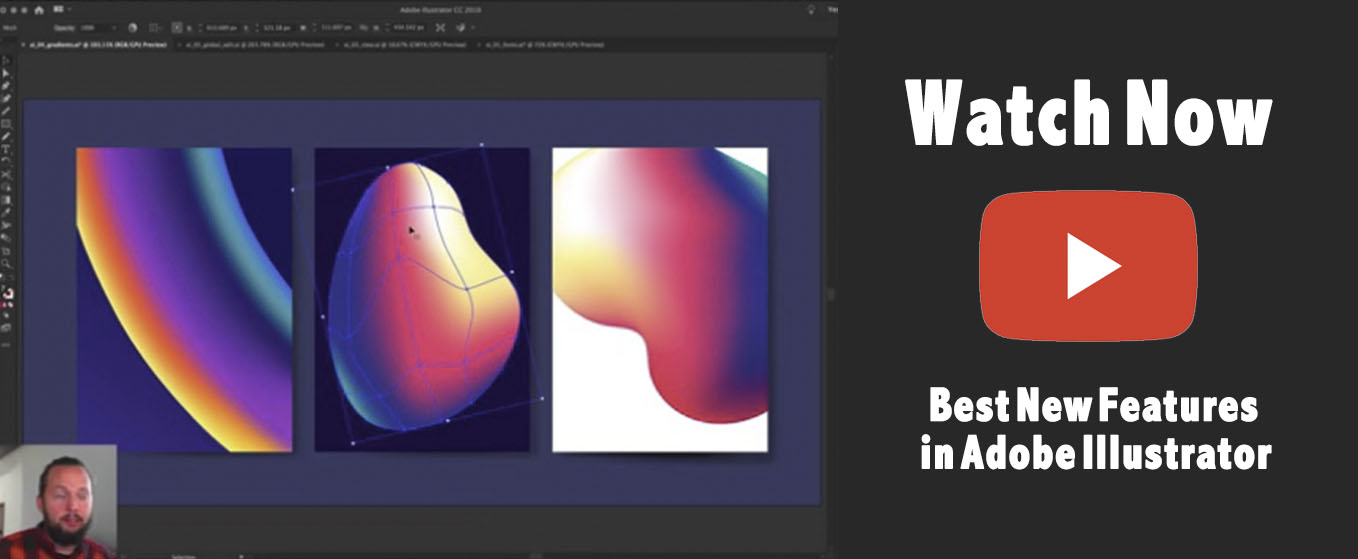Open the Recolor Artwork wheel icon
The width and height of the screenshot is (1358, 559).
[x=132, y=27]
